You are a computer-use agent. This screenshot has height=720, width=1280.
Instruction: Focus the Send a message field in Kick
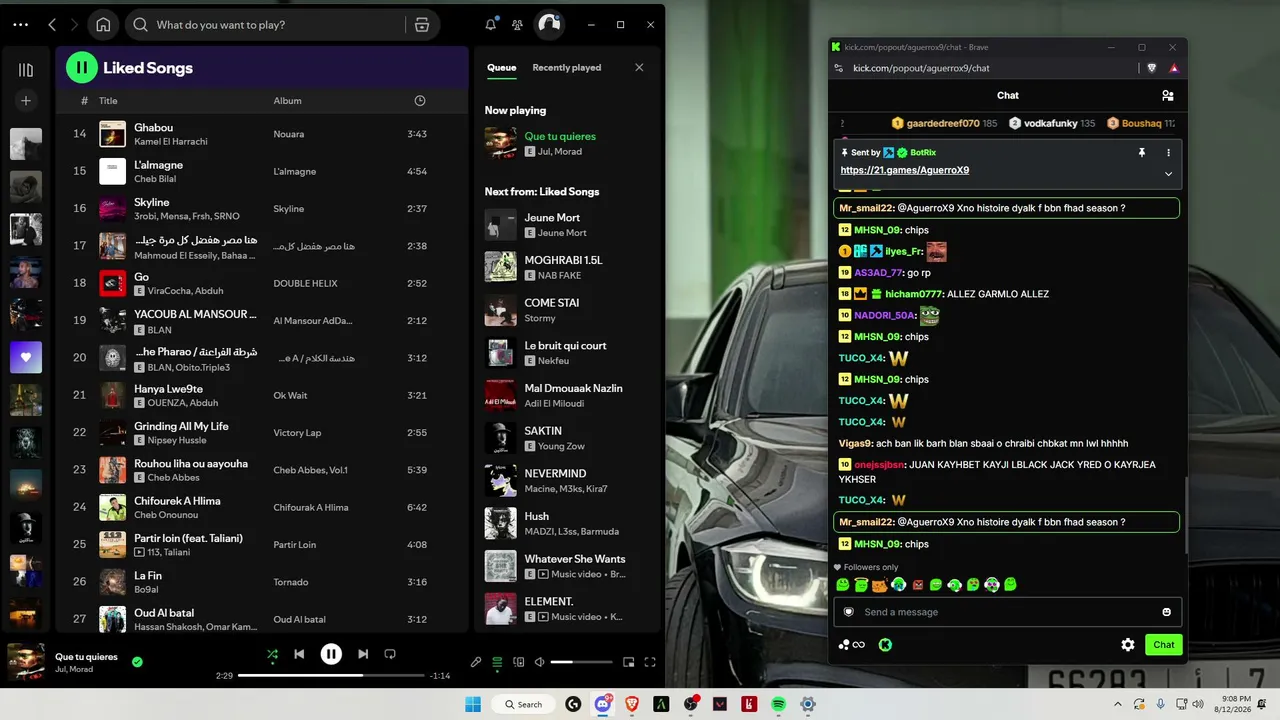tap(1008, 612)
